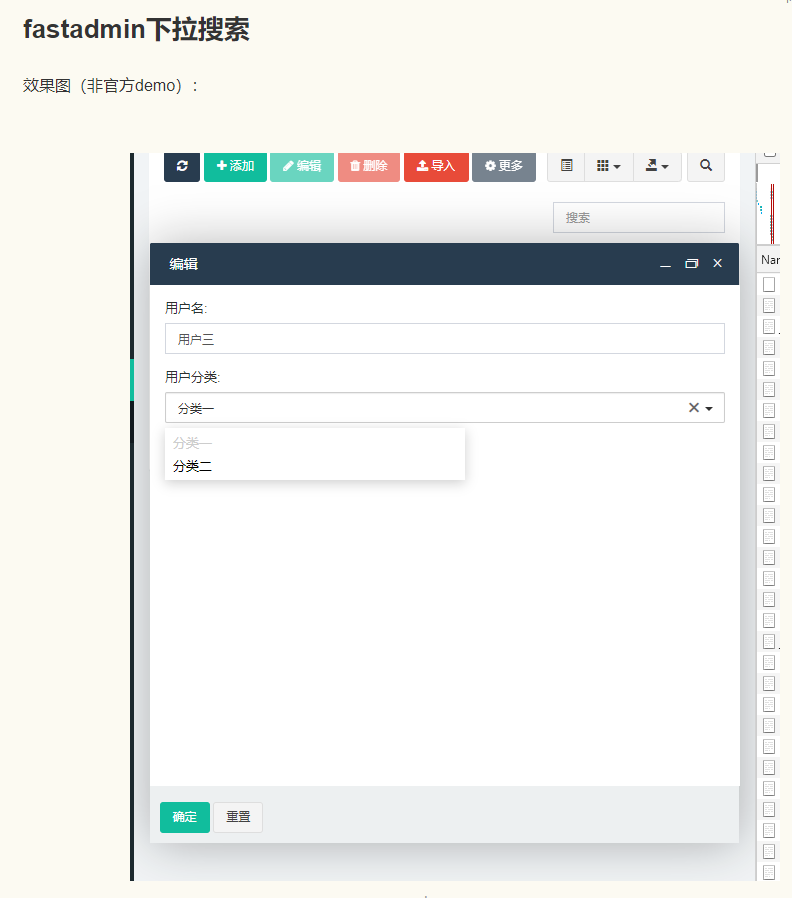Open the 更多 more menu
Image resolution: width=792 pixels, height=898 pixels.
pyautogui.click(x=504, y=167)
